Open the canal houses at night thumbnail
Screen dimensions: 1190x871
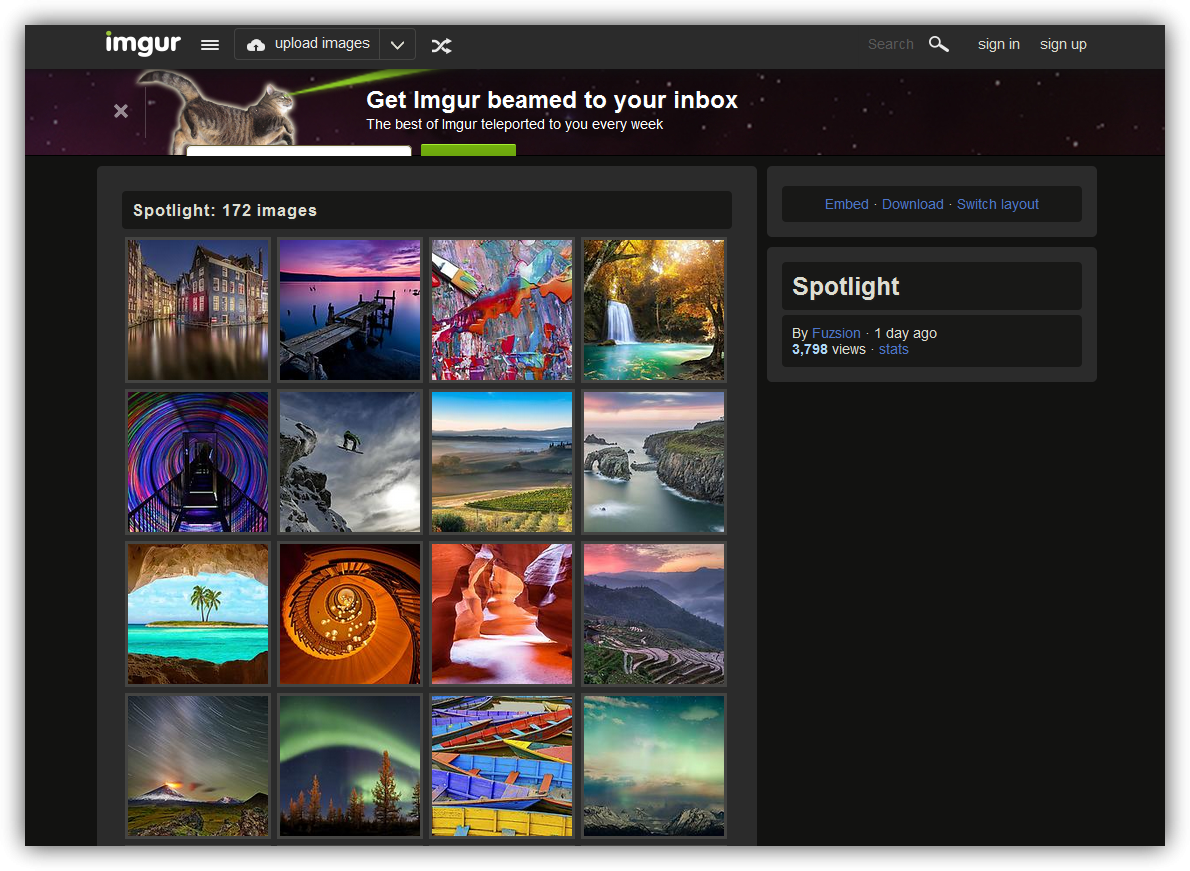[x=198, y=310]
